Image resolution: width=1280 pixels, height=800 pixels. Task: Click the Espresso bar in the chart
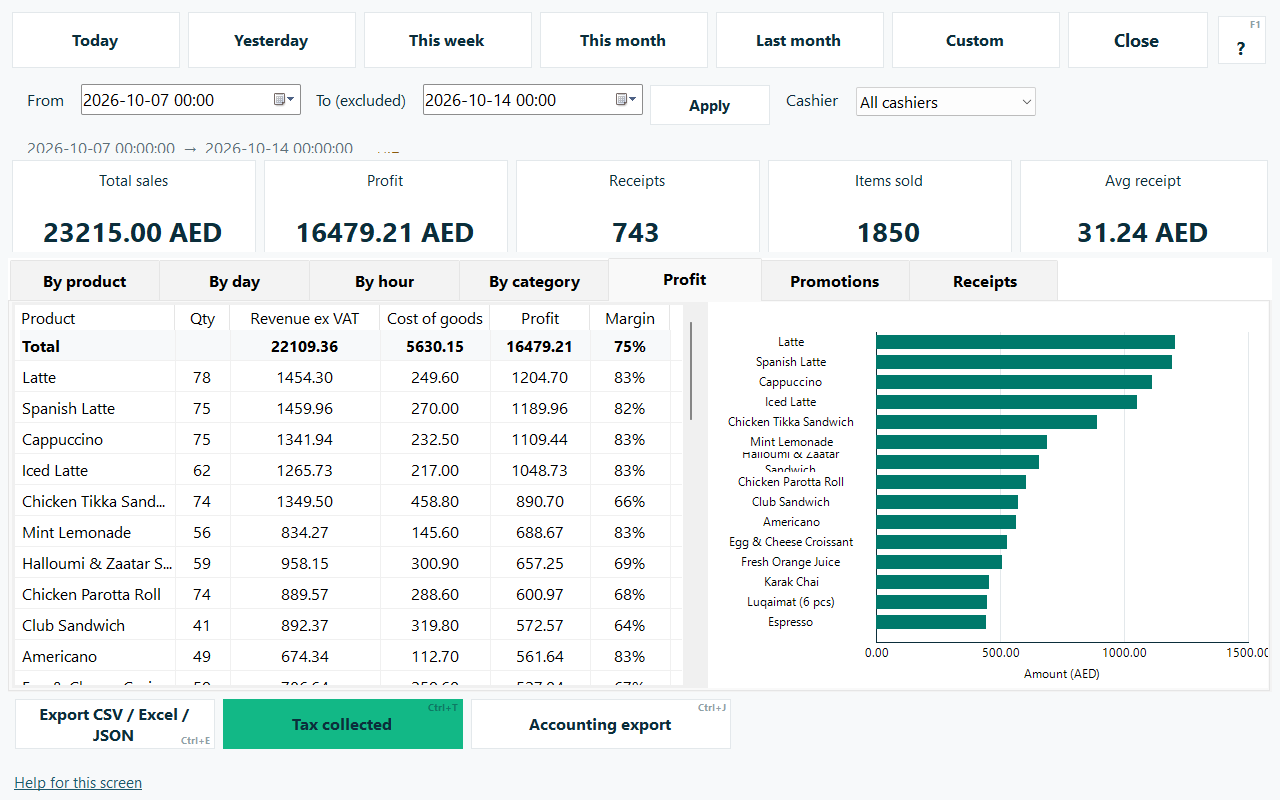(x=931, y=622)
